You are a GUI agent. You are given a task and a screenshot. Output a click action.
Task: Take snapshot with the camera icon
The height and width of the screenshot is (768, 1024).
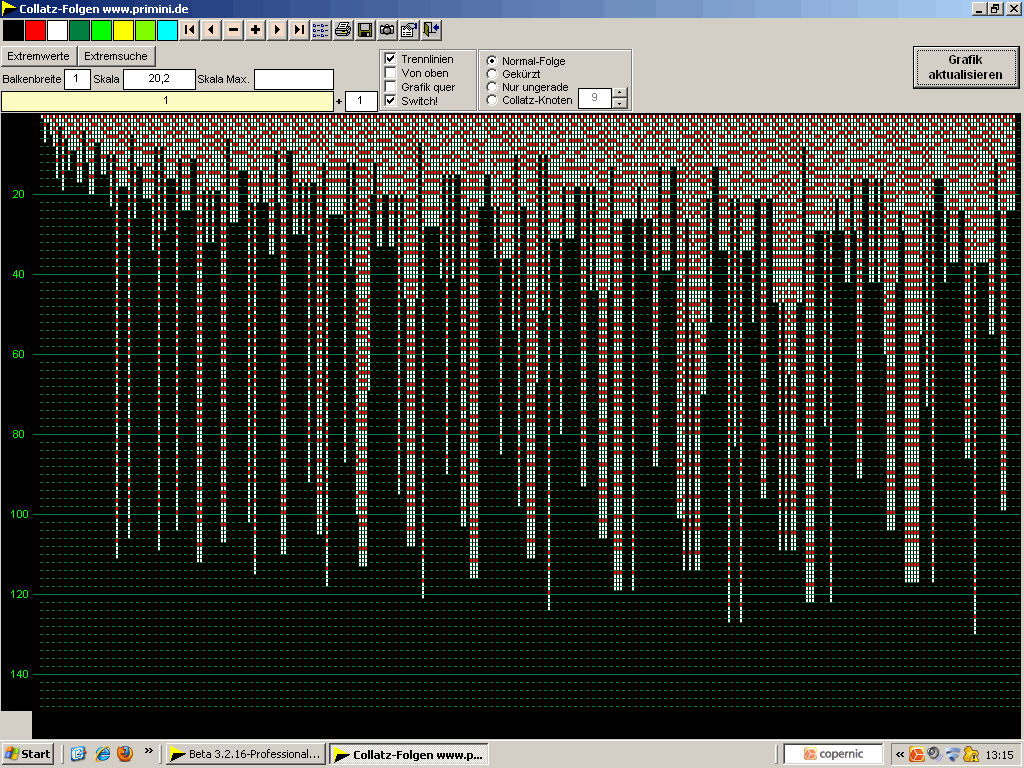387,30
